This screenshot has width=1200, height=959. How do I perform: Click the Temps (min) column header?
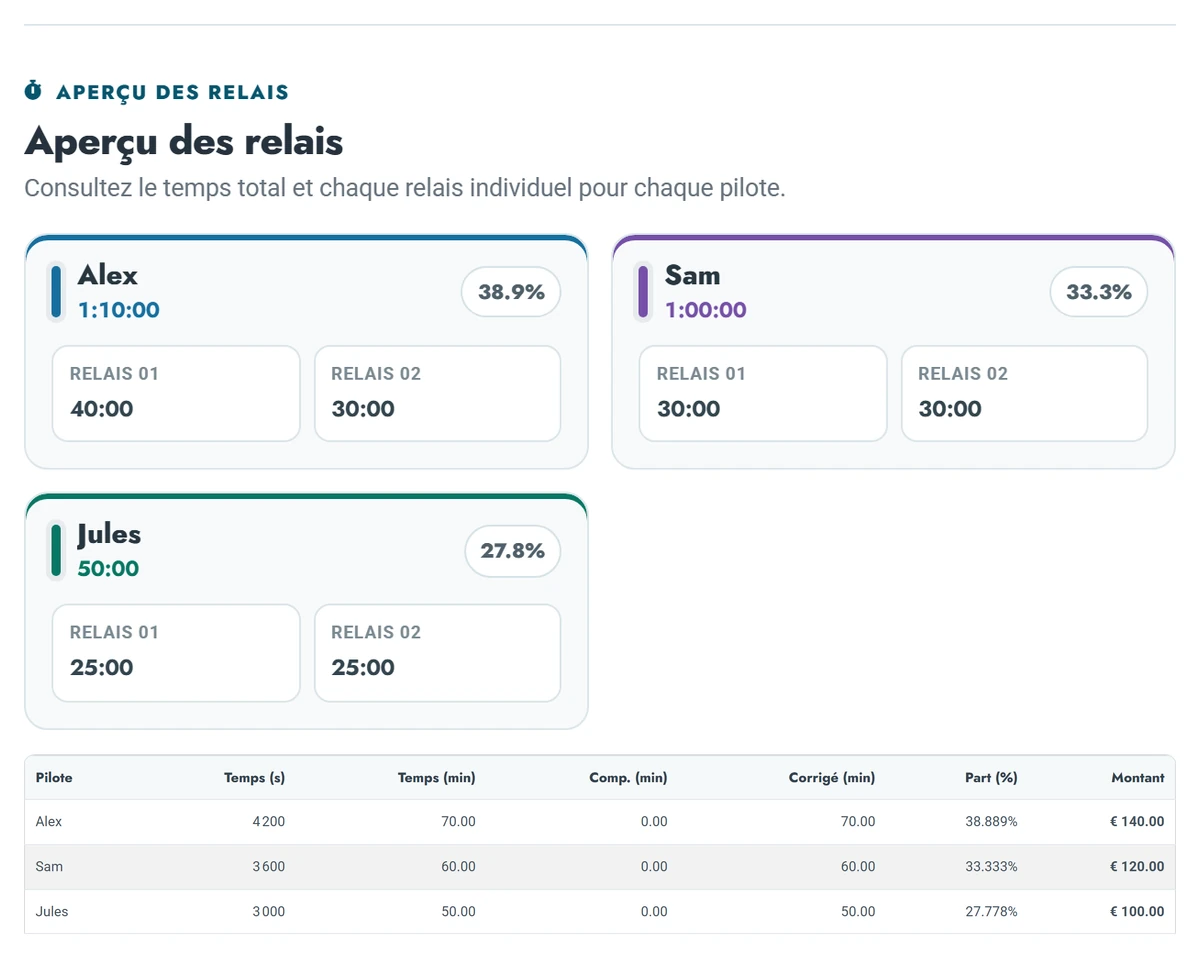click(437, 777)
